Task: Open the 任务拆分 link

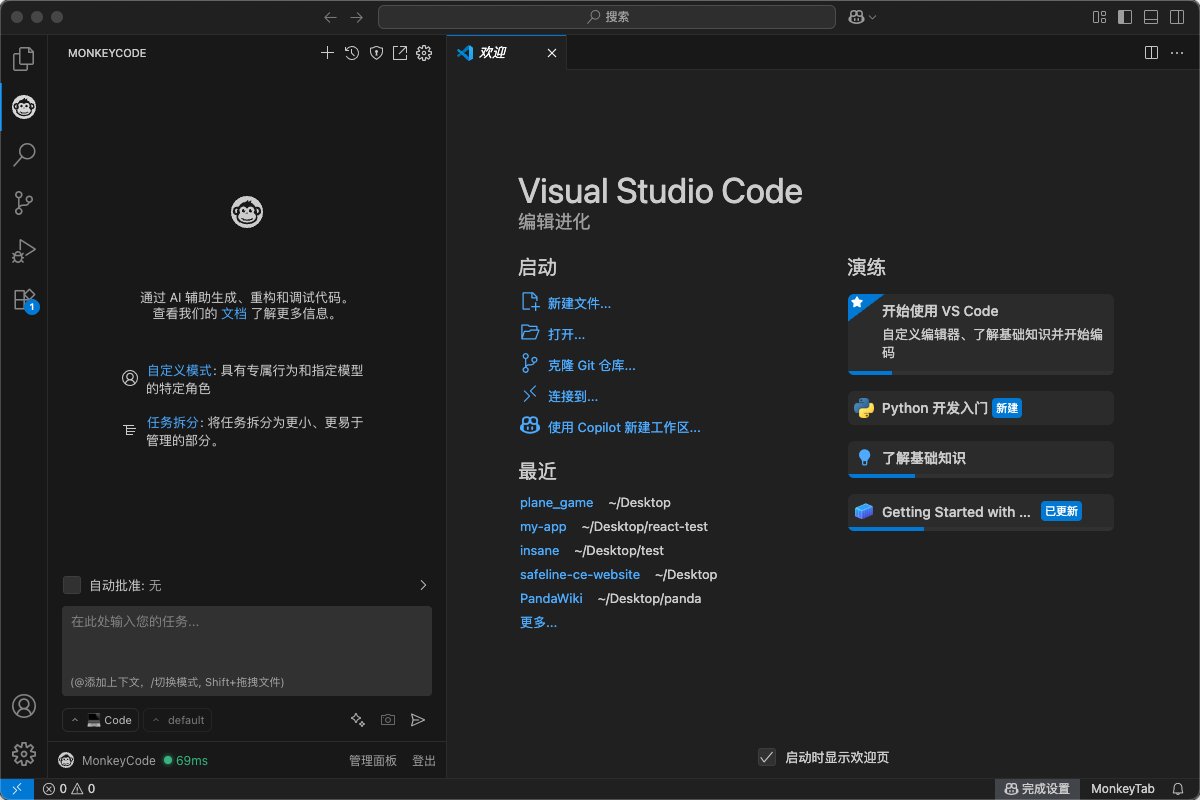Action: click(x=173, y=422)
